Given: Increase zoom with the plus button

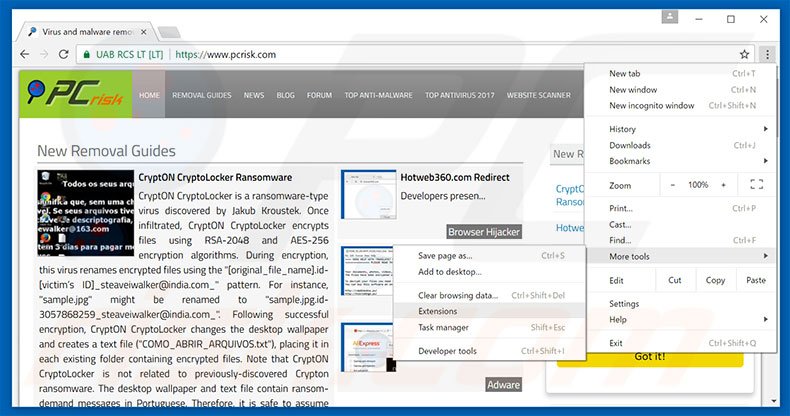Looking at the screenshot, I should (x=723, y=185).
